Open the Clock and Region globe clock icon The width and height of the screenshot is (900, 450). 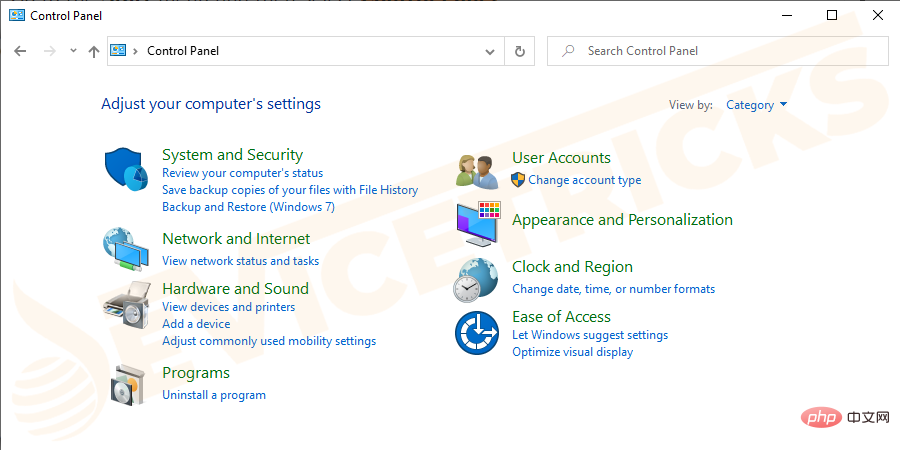tap(475, 280)
